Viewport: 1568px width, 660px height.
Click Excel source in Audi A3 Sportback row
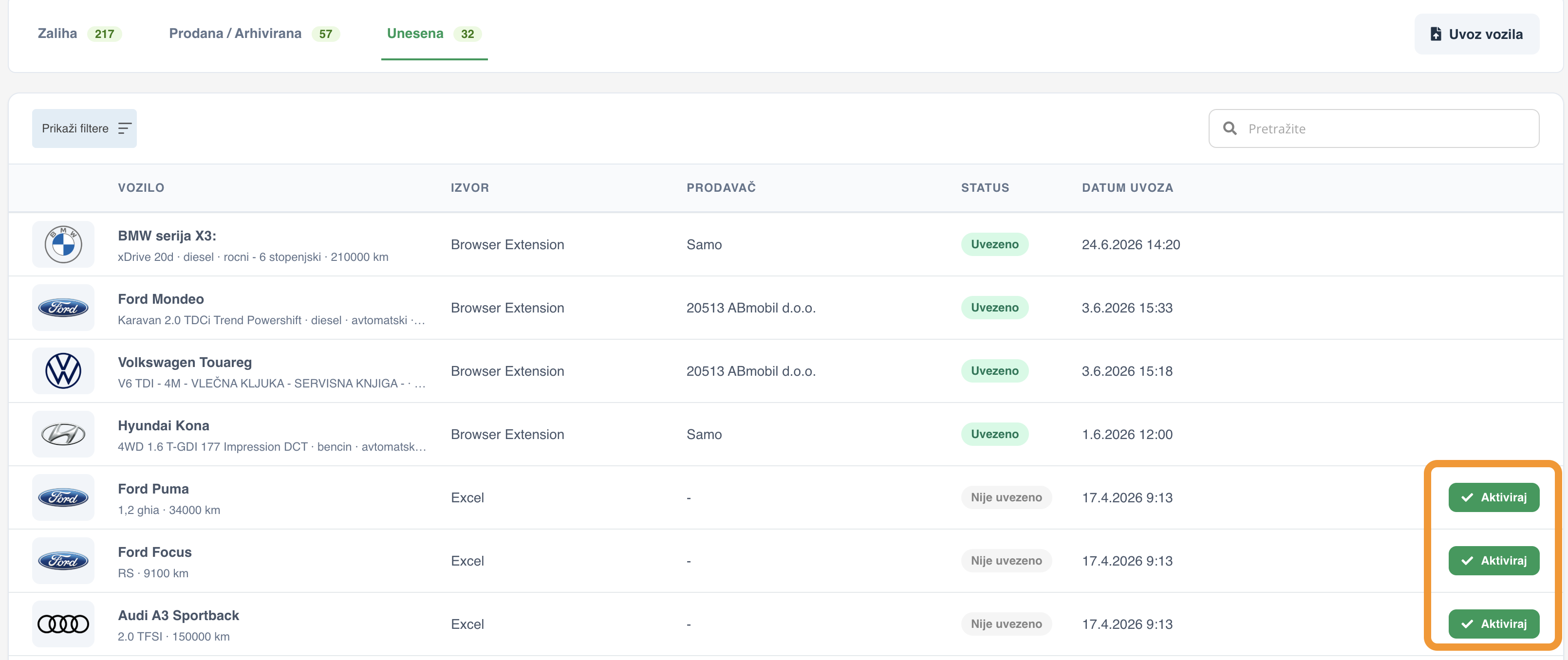click(467, 624)
